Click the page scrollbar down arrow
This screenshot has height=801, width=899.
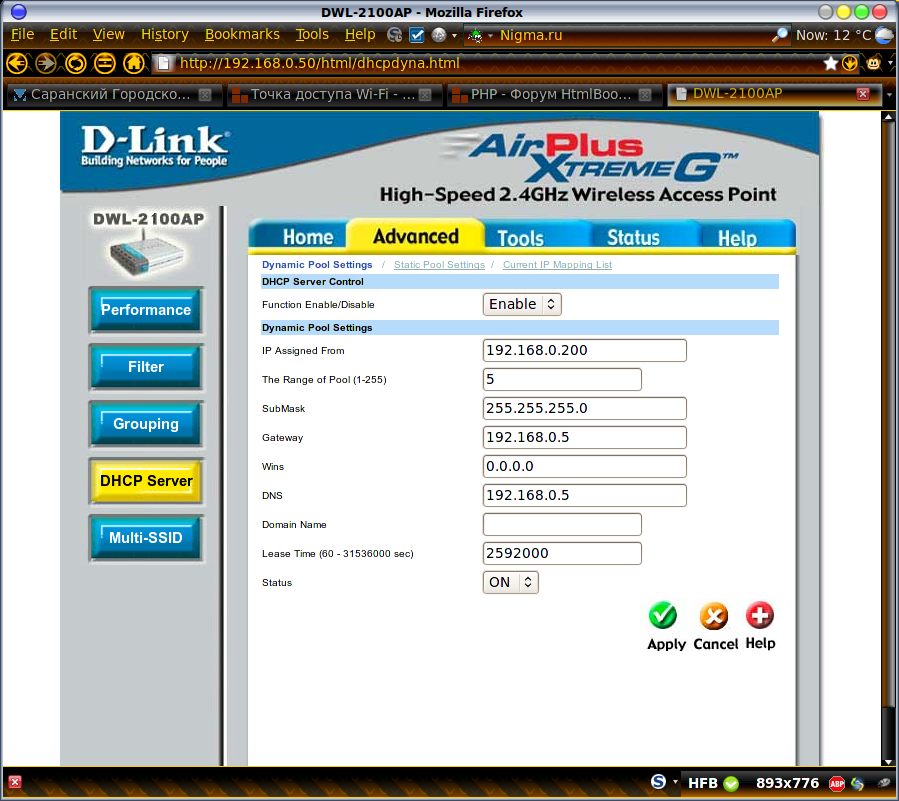888,761
